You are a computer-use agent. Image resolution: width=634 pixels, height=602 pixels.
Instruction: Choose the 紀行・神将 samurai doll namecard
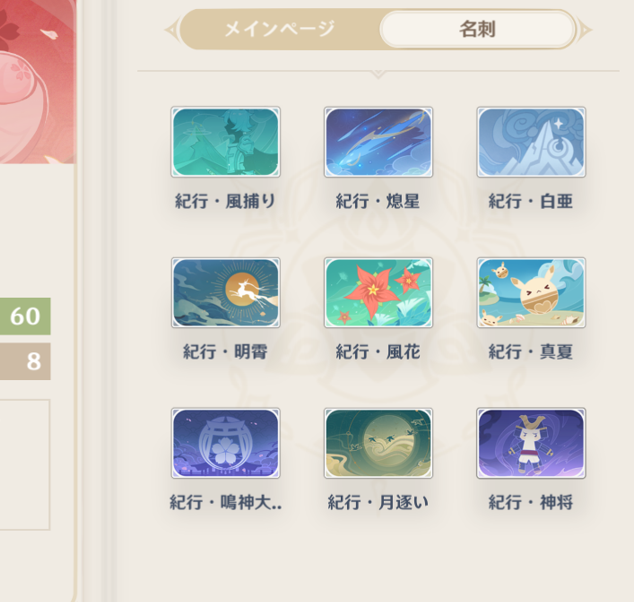pos(531,443)
